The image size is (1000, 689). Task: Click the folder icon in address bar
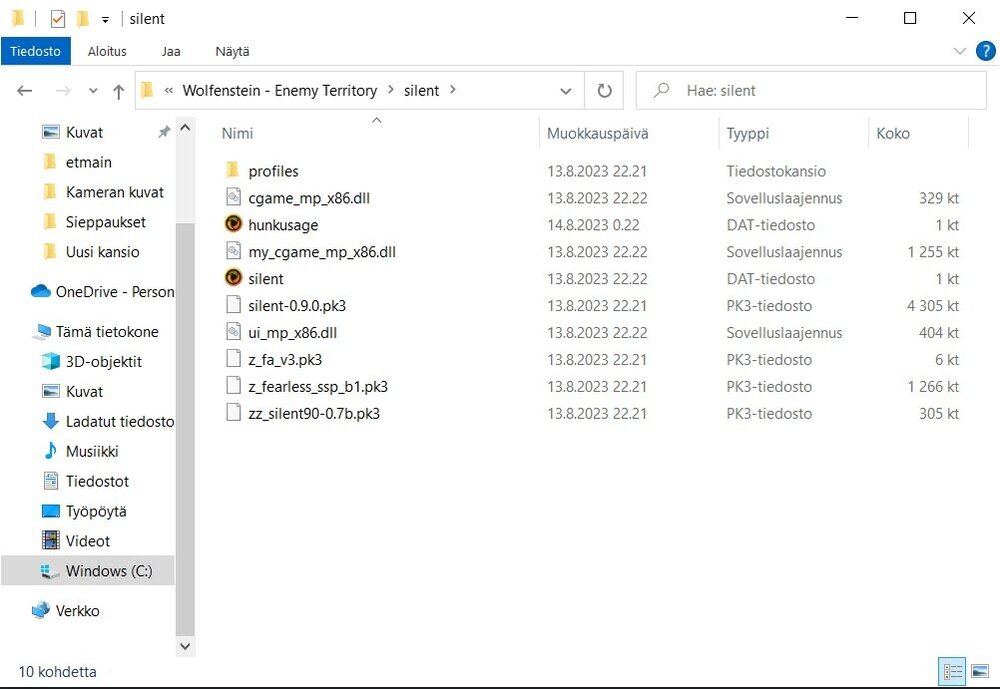click(x=147, y=90)
